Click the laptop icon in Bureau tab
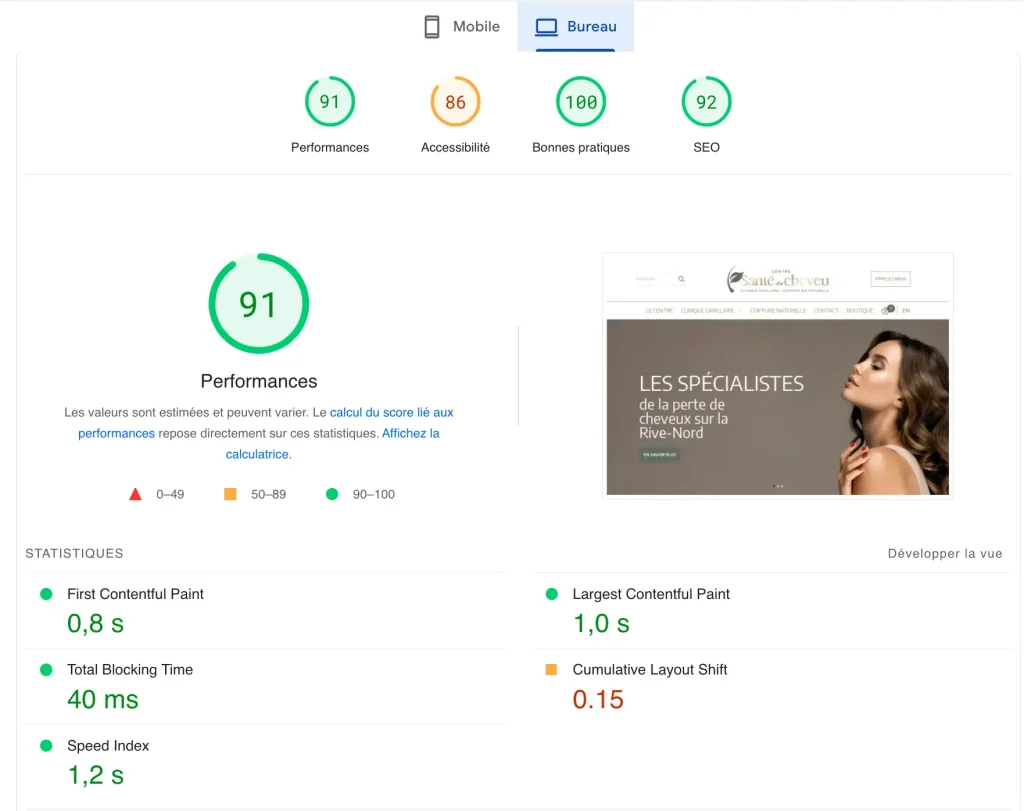This screenshot has height=811, width=1024. point(546,27)
